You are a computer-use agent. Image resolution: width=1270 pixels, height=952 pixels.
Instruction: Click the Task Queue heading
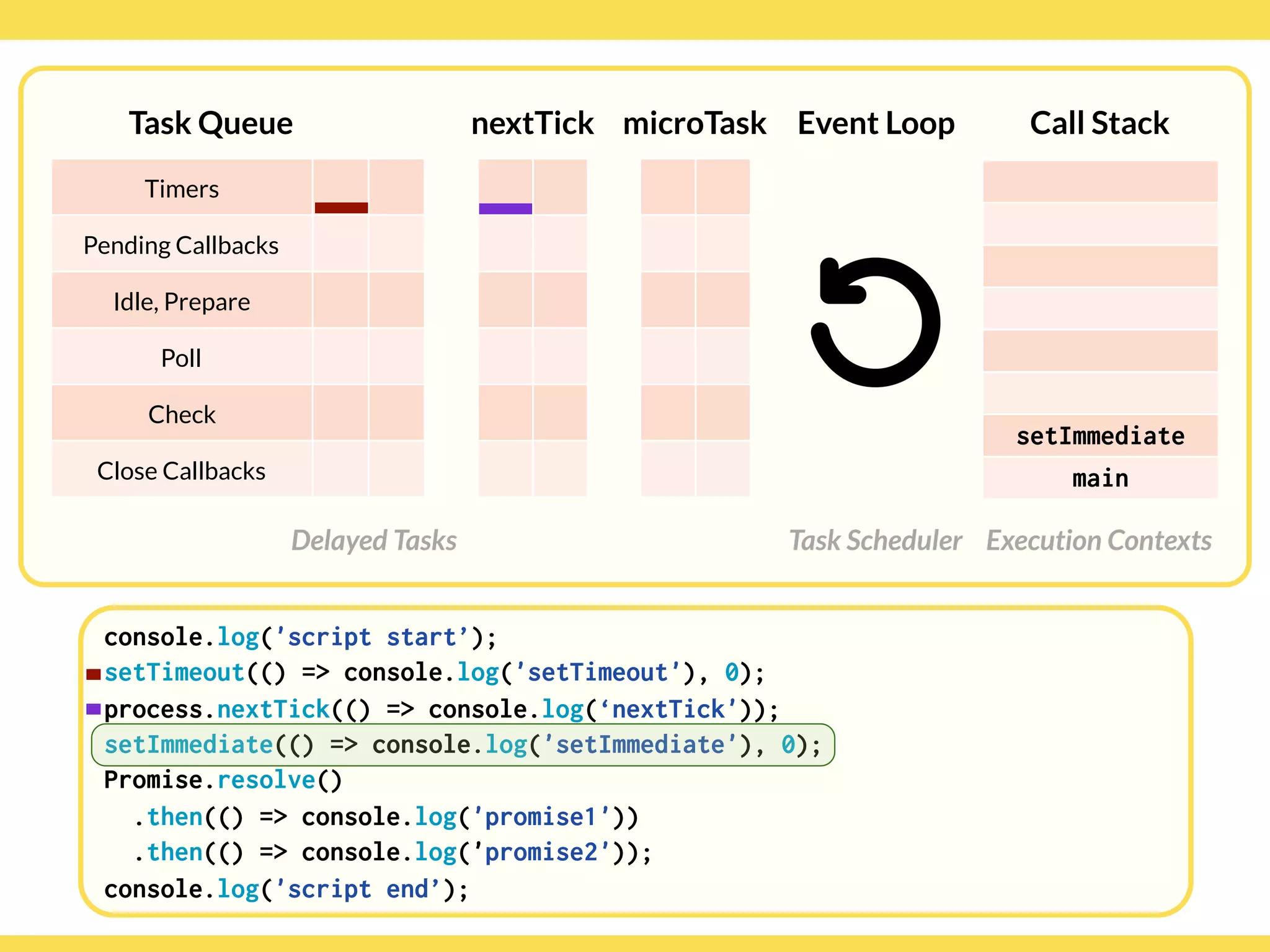pyautogui.click(x=211, y=123)
